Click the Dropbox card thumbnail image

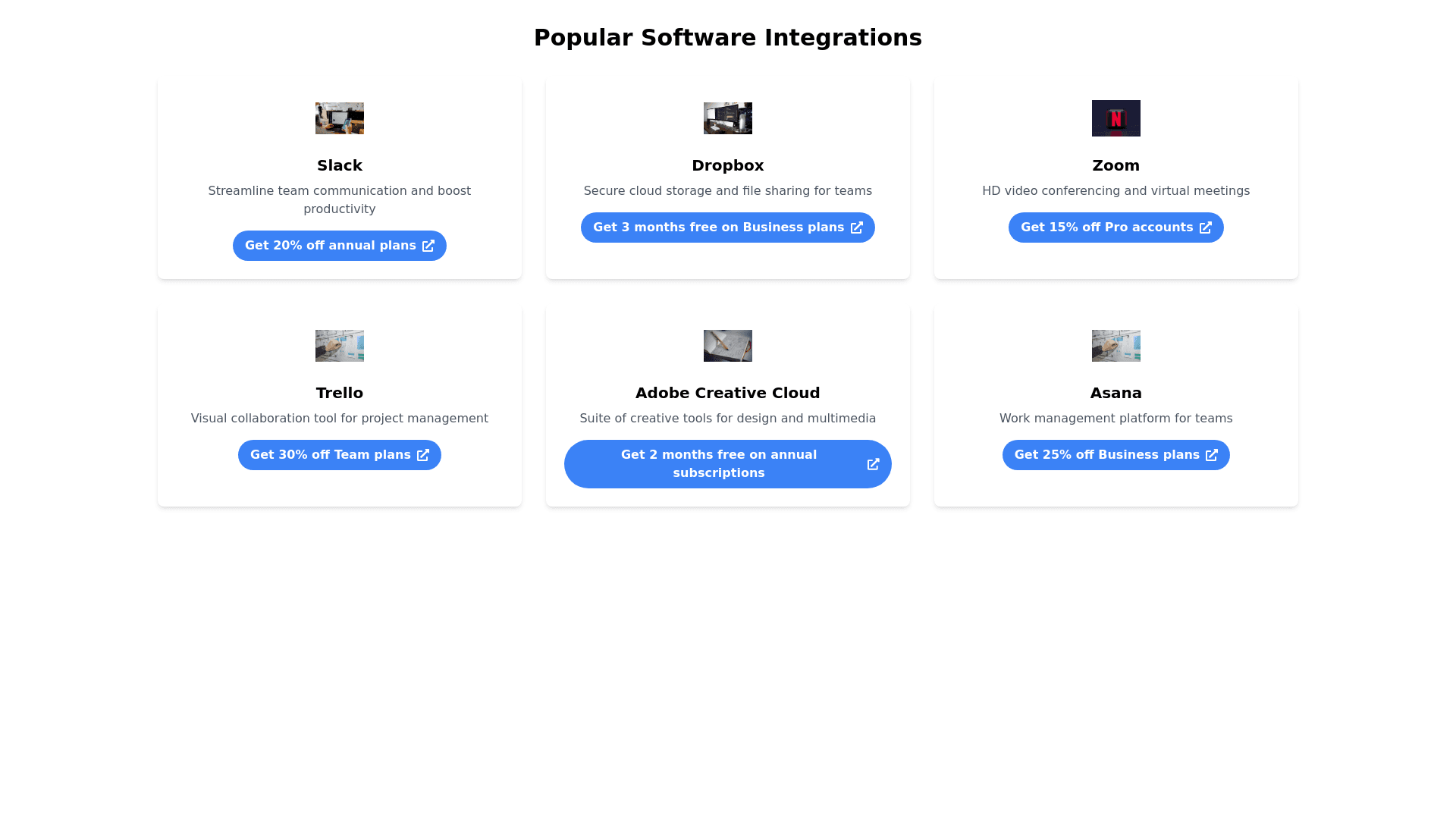pos(728,118)
